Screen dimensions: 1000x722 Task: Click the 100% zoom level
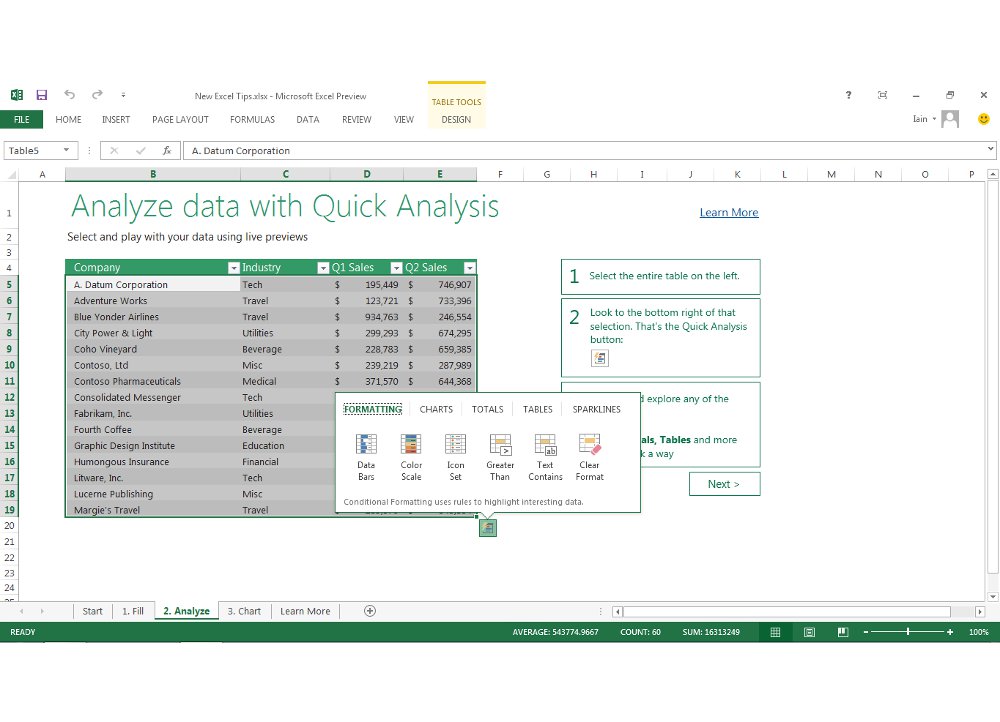pyautogui.click(x=979, y=632)
